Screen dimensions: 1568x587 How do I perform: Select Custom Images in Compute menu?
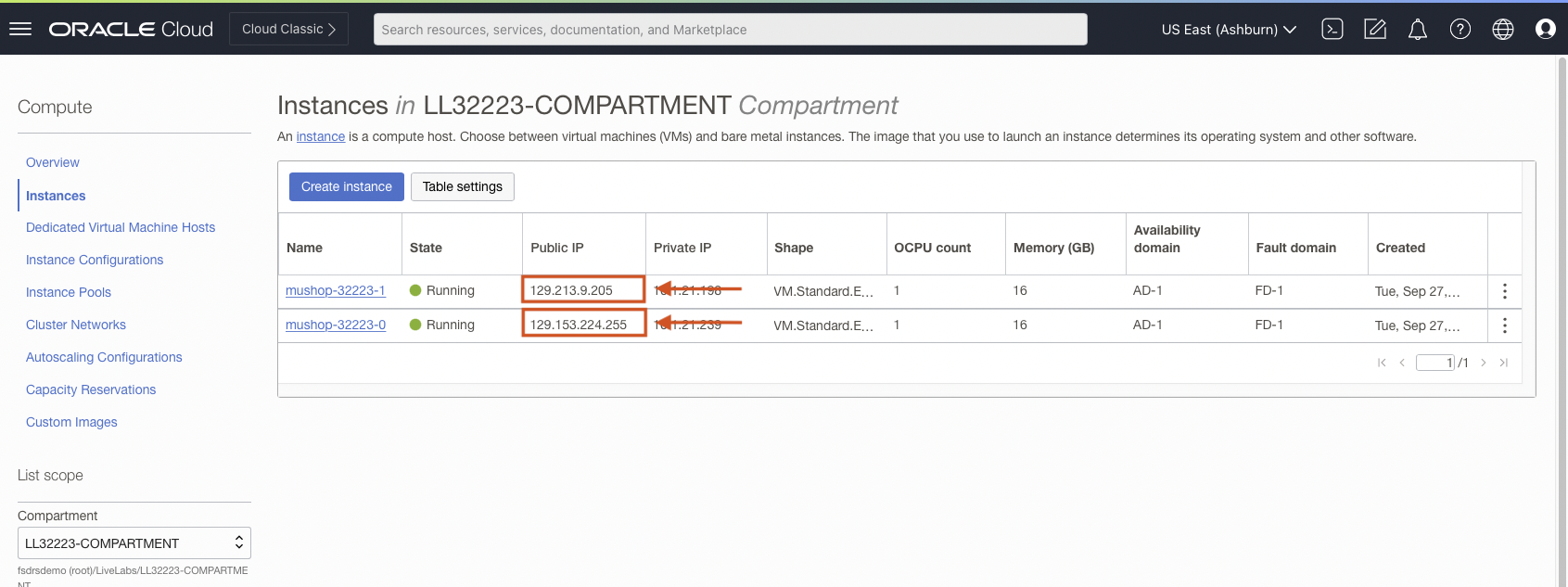pyautogui.click(x=71, y=422)
